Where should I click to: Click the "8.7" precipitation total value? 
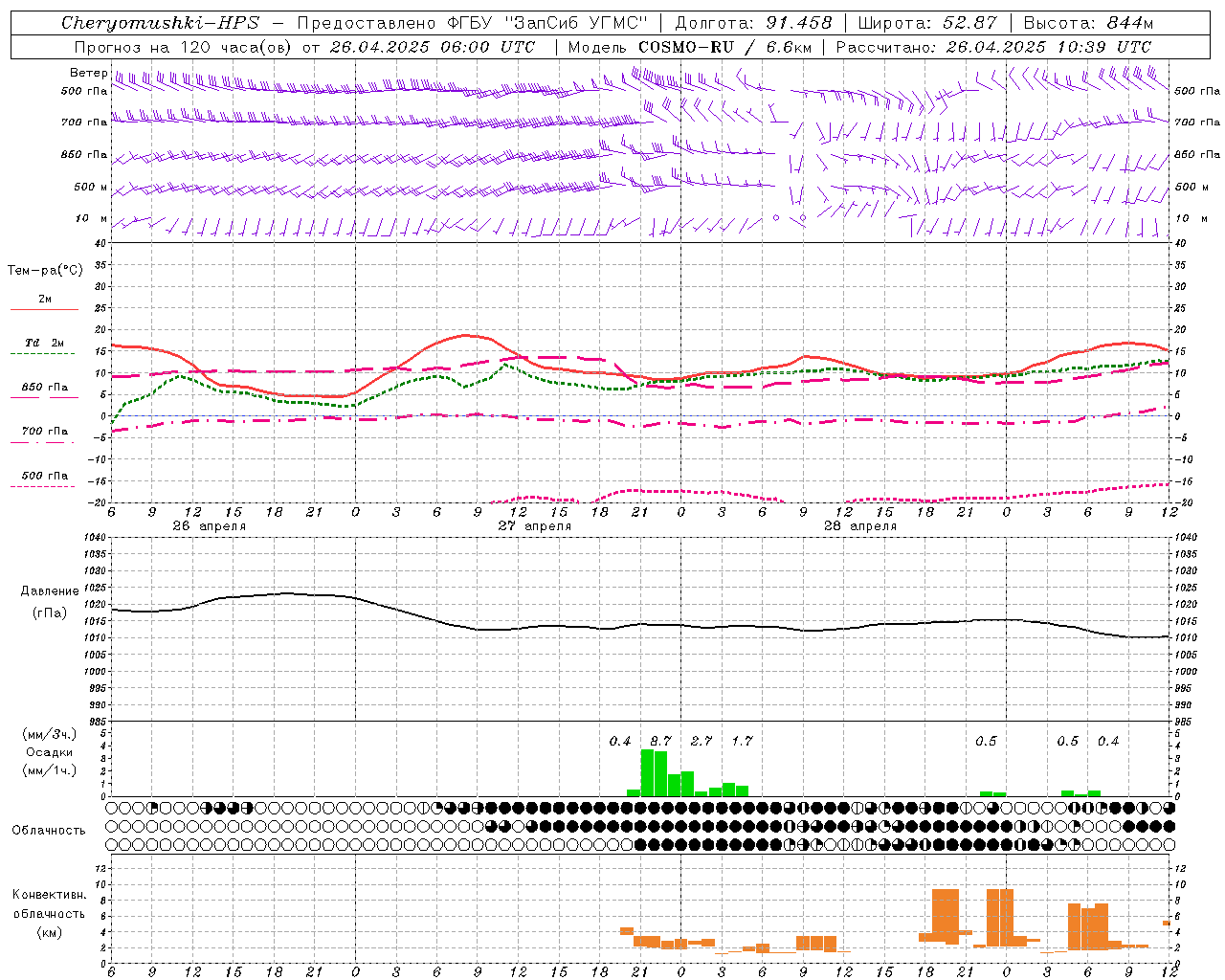tap(660, 742)
